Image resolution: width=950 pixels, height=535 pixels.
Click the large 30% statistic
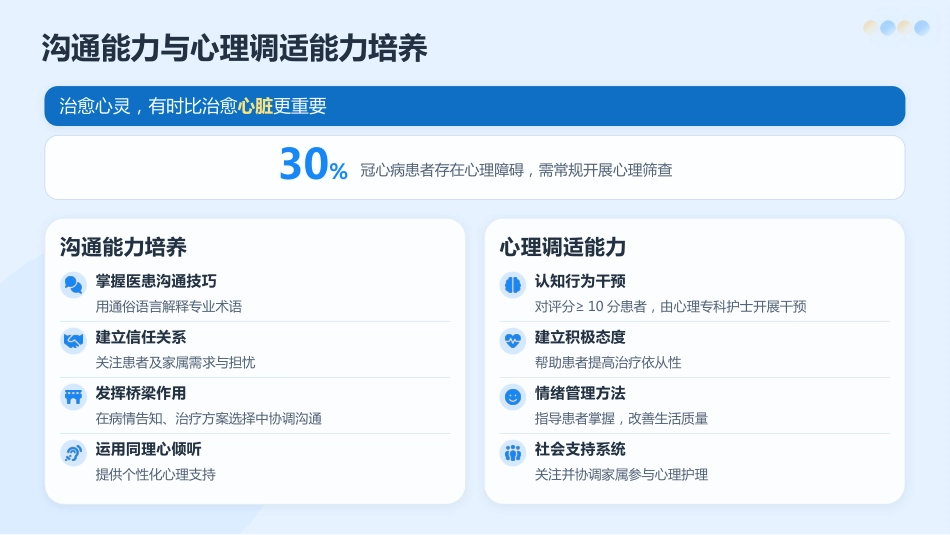313,164
